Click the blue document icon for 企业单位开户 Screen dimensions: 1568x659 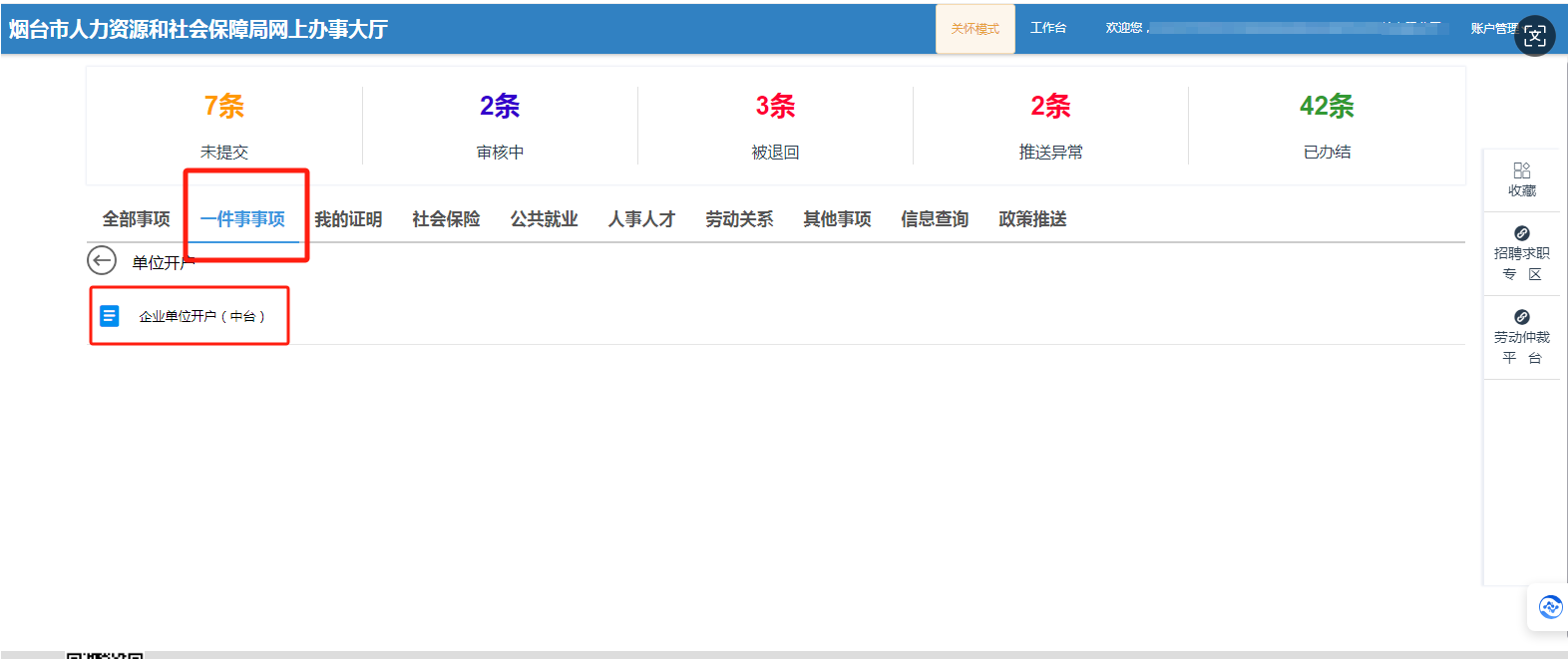coord(110,316)
